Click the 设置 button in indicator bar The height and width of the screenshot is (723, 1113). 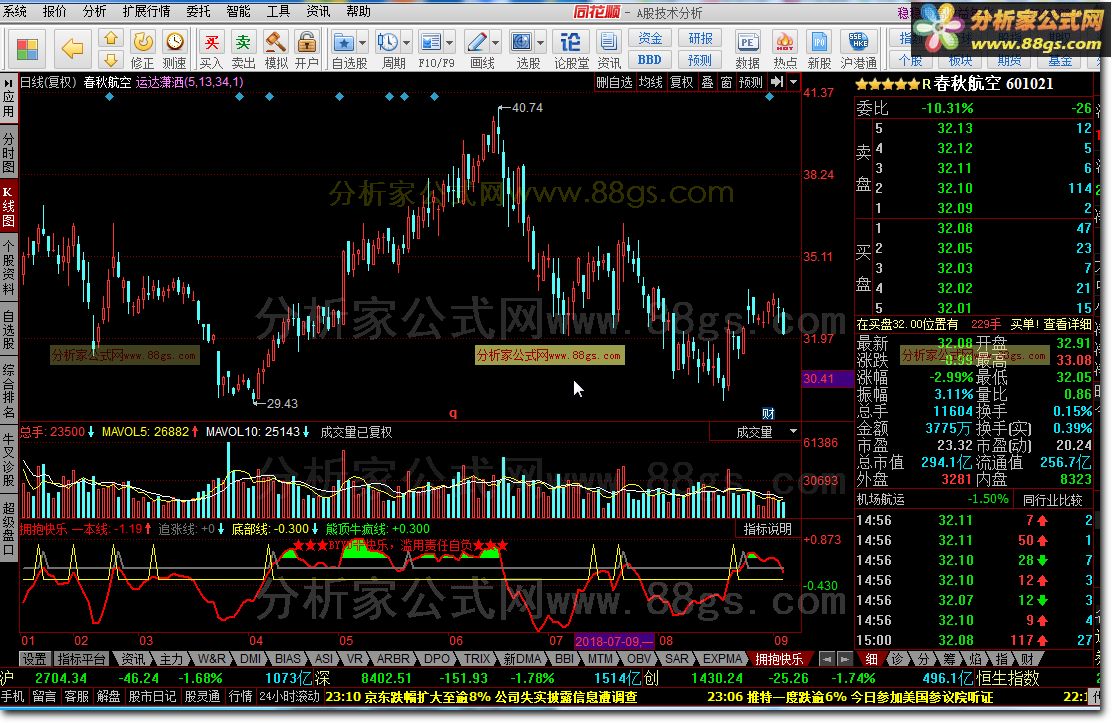(34, 659)
